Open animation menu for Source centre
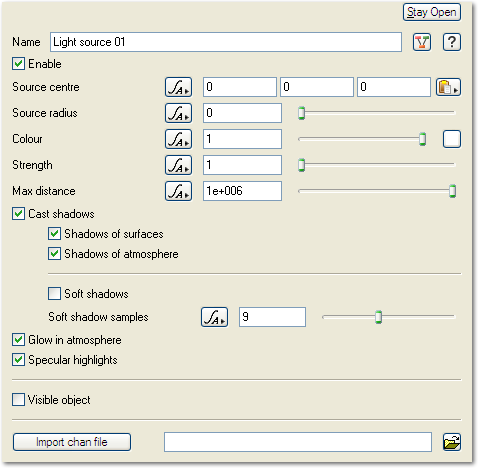This screenshot has height=475, width=485. coord(178,87)
